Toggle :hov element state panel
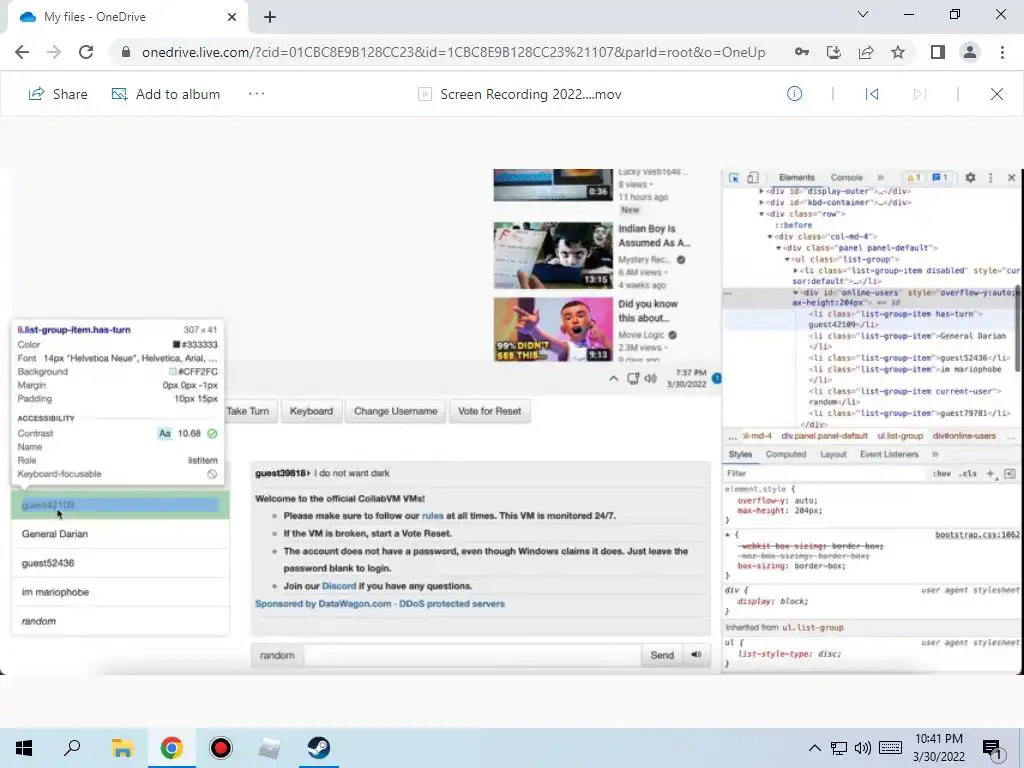The height and width of the screenshot is (768, 1024). (x=942, y=473)
